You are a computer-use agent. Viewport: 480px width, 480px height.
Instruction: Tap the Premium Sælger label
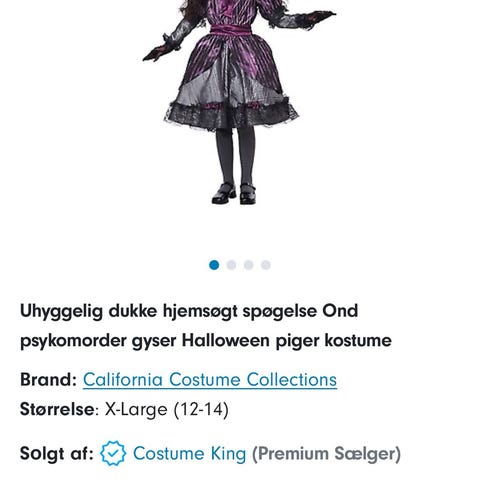326,454
